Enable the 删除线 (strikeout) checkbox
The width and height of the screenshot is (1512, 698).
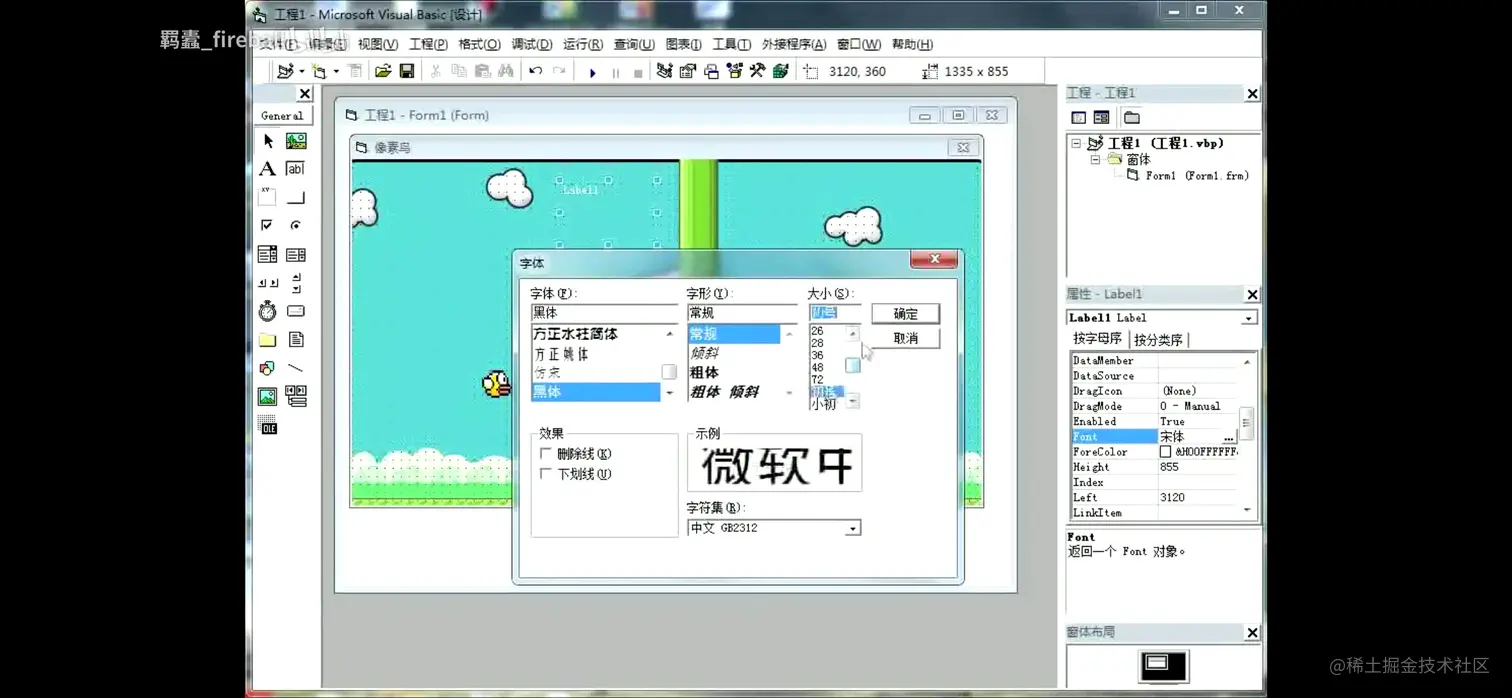[546, 454]
